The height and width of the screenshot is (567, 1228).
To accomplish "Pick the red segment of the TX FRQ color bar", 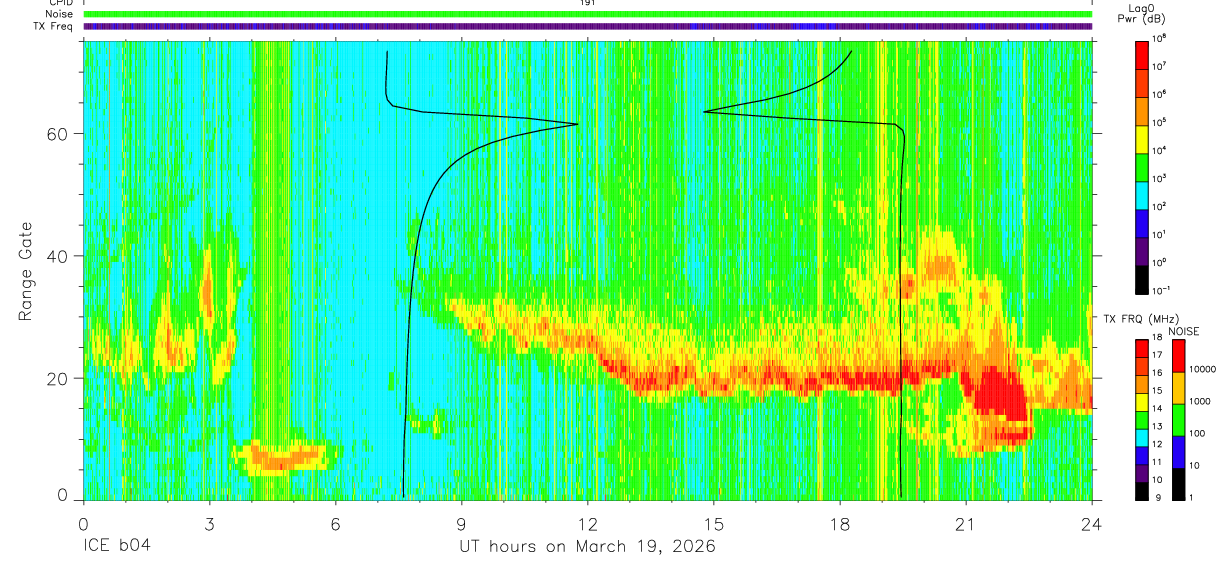I will (1142, 348).
